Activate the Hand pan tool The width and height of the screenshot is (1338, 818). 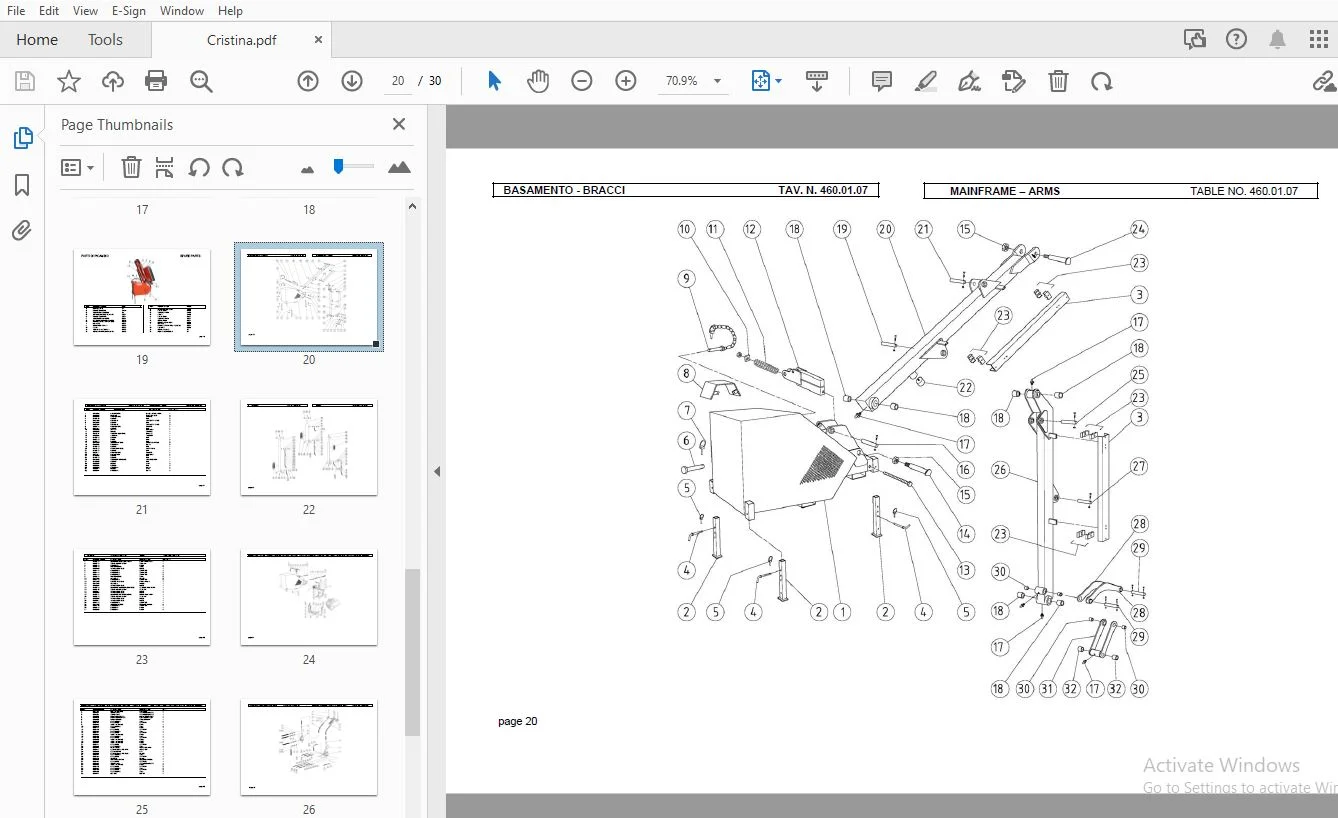pyautogui.click(x=538, y=81)
